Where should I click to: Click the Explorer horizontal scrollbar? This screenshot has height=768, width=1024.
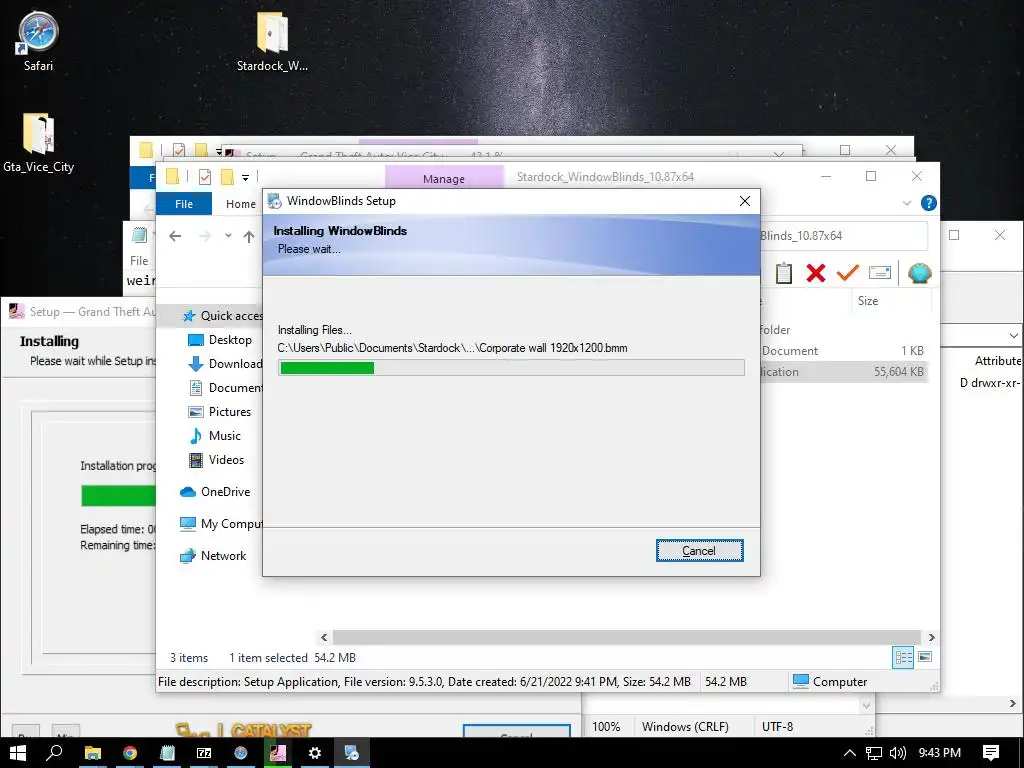click(x=627, y=637)
